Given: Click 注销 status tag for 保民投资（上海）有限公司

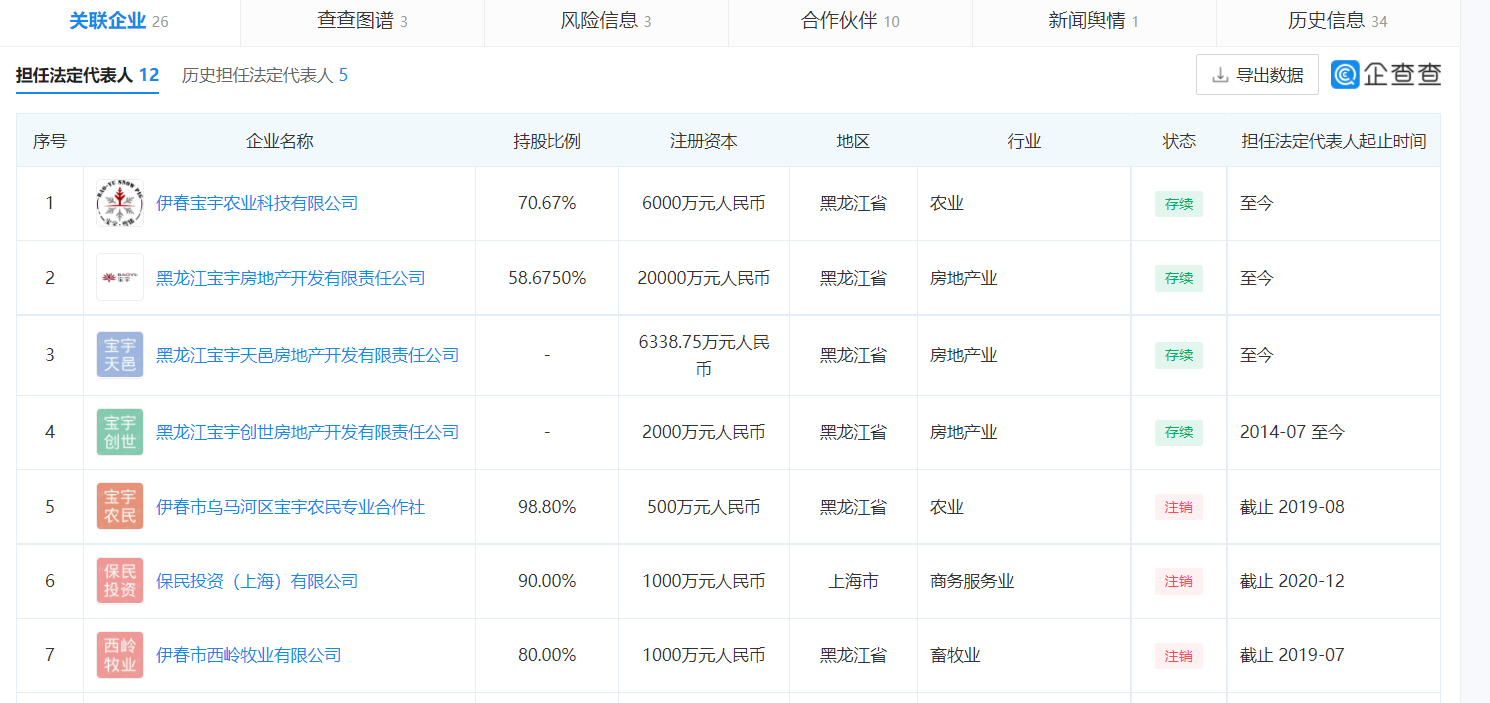Looking at the screenshot, I should tap(1179, 581).
